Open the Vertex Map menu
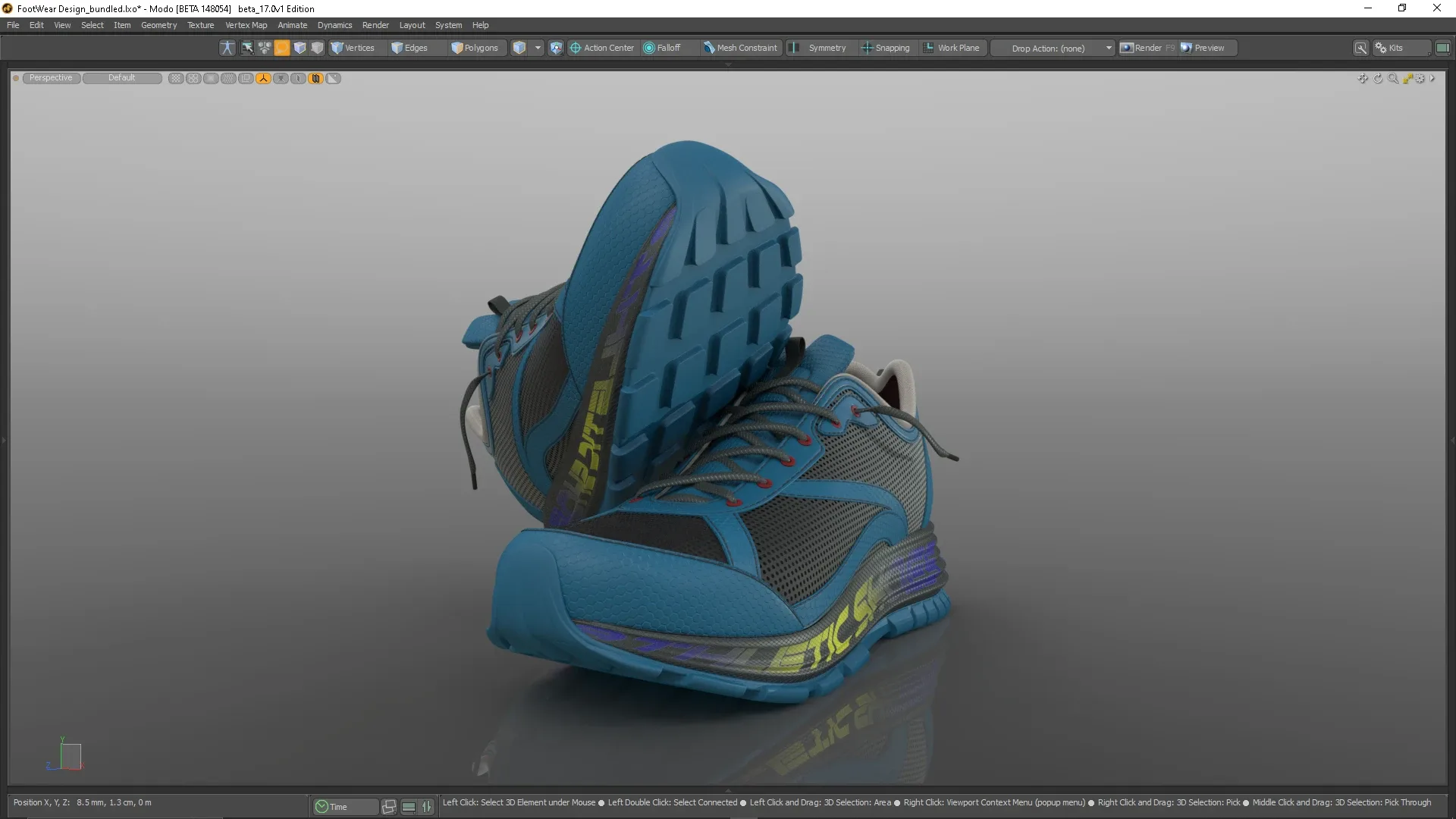This screenshot has width=1456, height=819. click(x=246, y=25)
